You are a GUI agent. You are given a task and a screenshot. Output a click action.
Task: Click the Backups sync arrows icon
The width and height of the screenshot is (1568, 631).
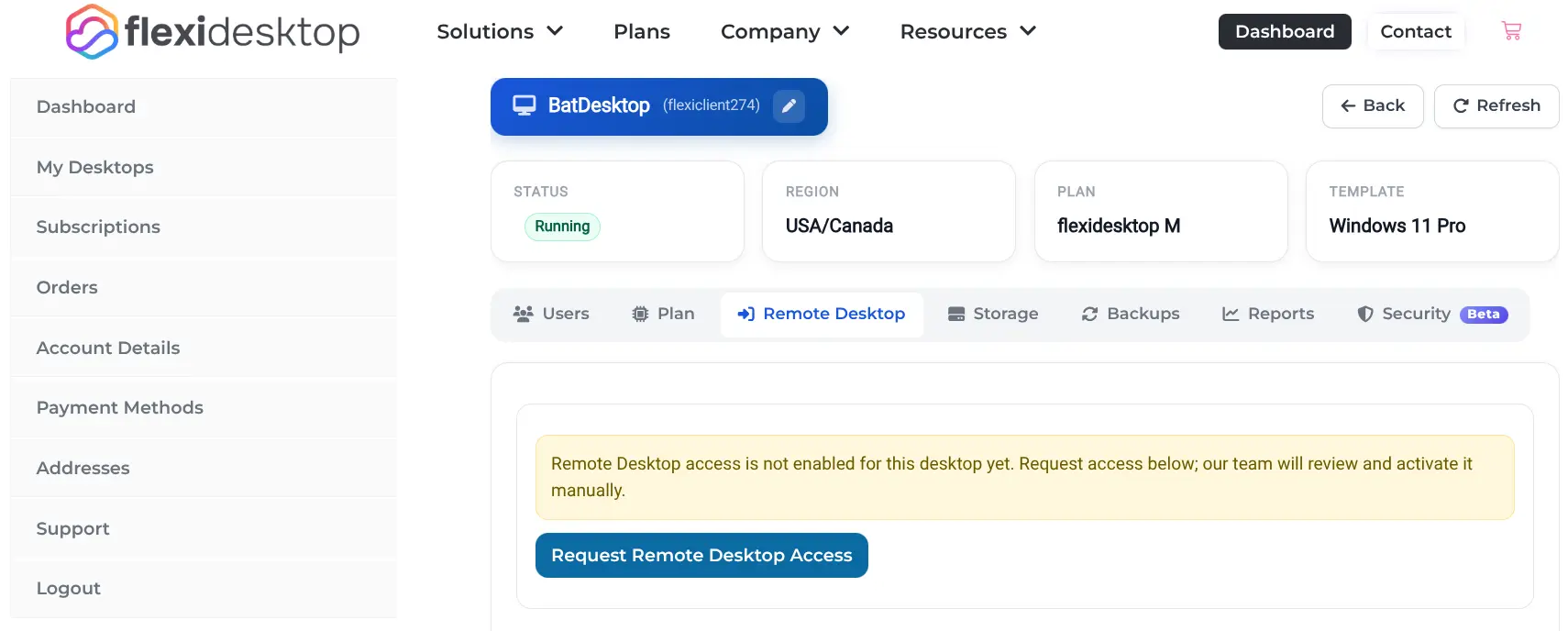click(1090, 314)
